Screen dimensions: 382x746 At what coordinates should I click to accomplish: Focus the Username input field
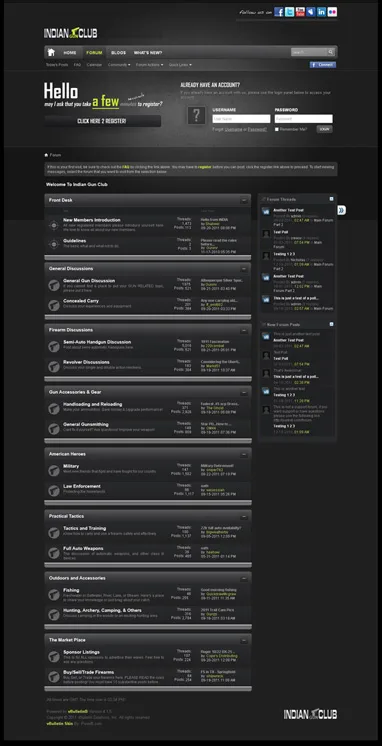(241, 118)
